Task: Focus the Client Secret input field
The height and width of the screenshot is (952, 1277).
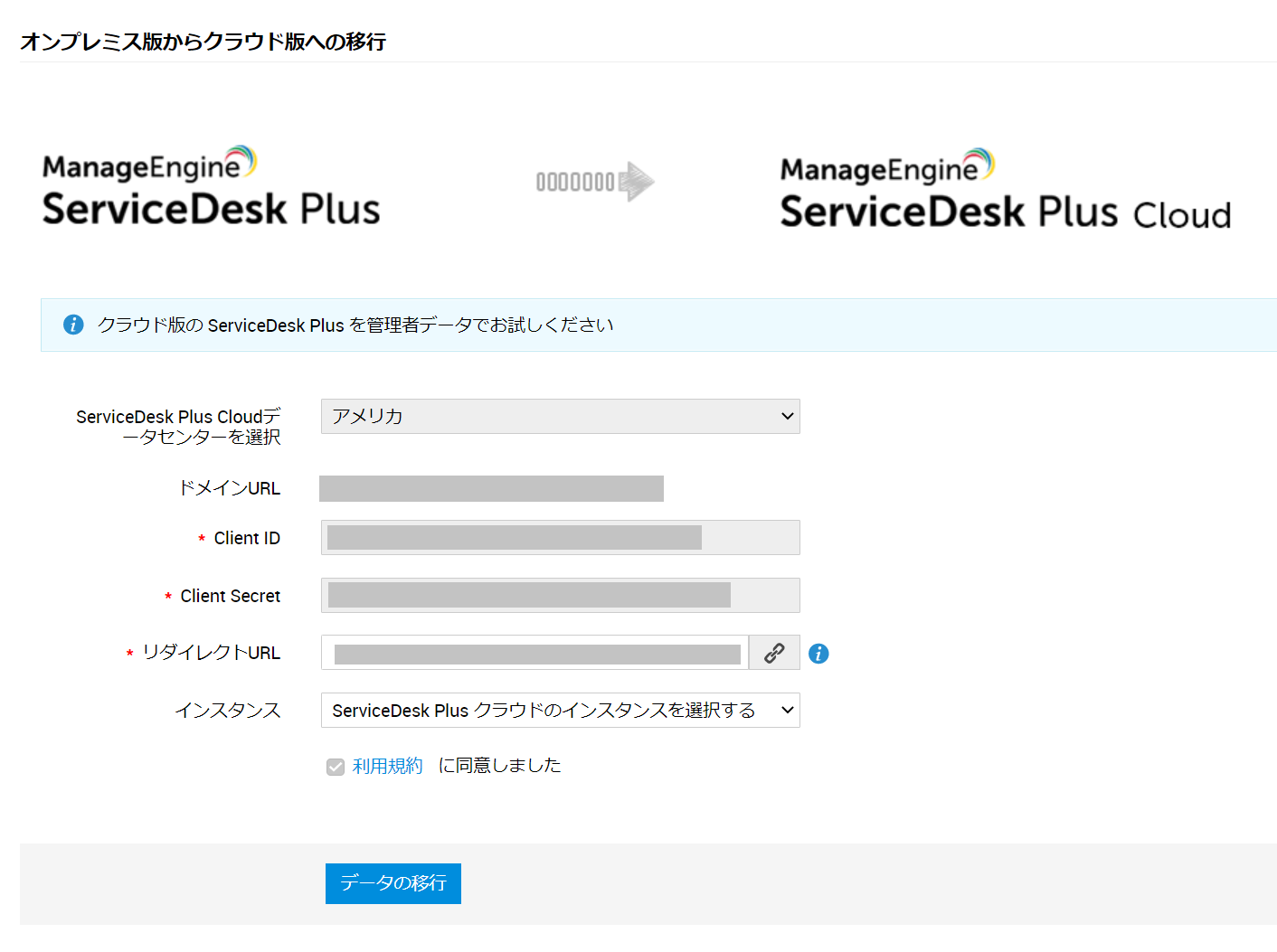Action: [560, 596]
